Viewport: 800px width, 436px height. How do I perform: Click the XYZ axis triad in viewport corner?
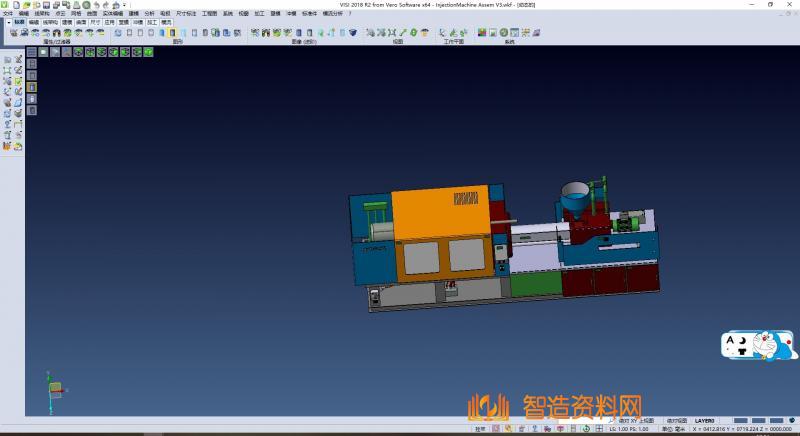click(x=55, y=386)
